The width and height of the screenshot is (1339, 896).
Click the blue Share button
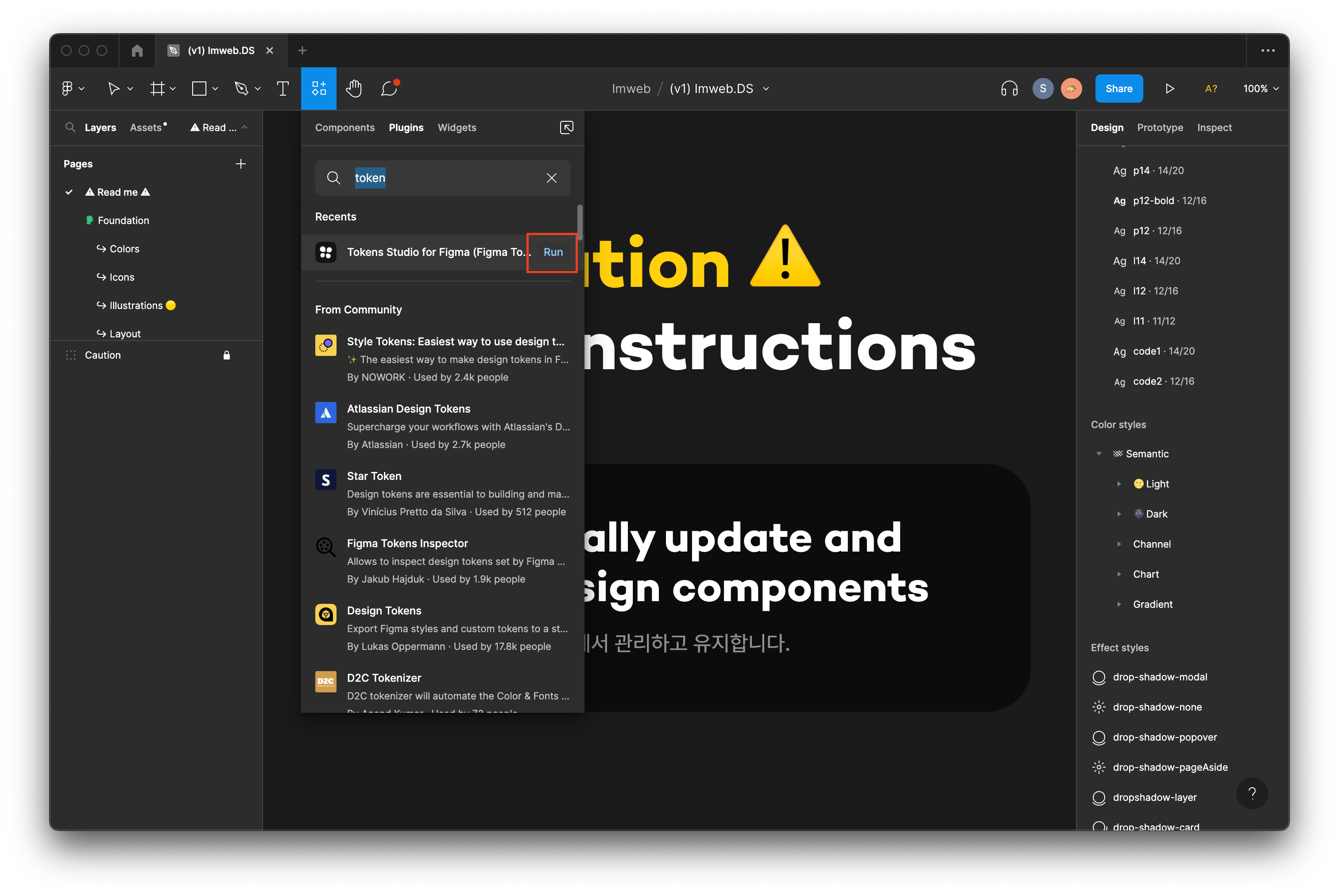pos(1118,89)
